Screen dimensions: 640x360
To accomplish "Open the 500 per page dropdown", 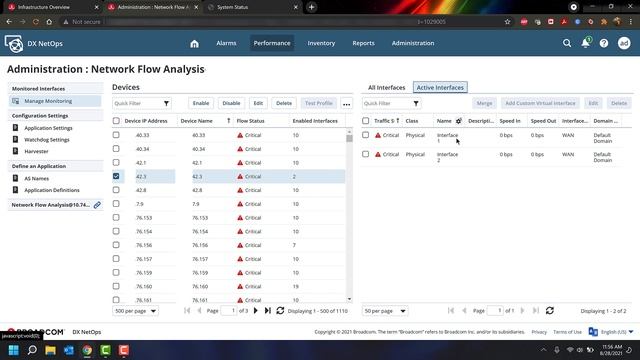I will [135, 311].
